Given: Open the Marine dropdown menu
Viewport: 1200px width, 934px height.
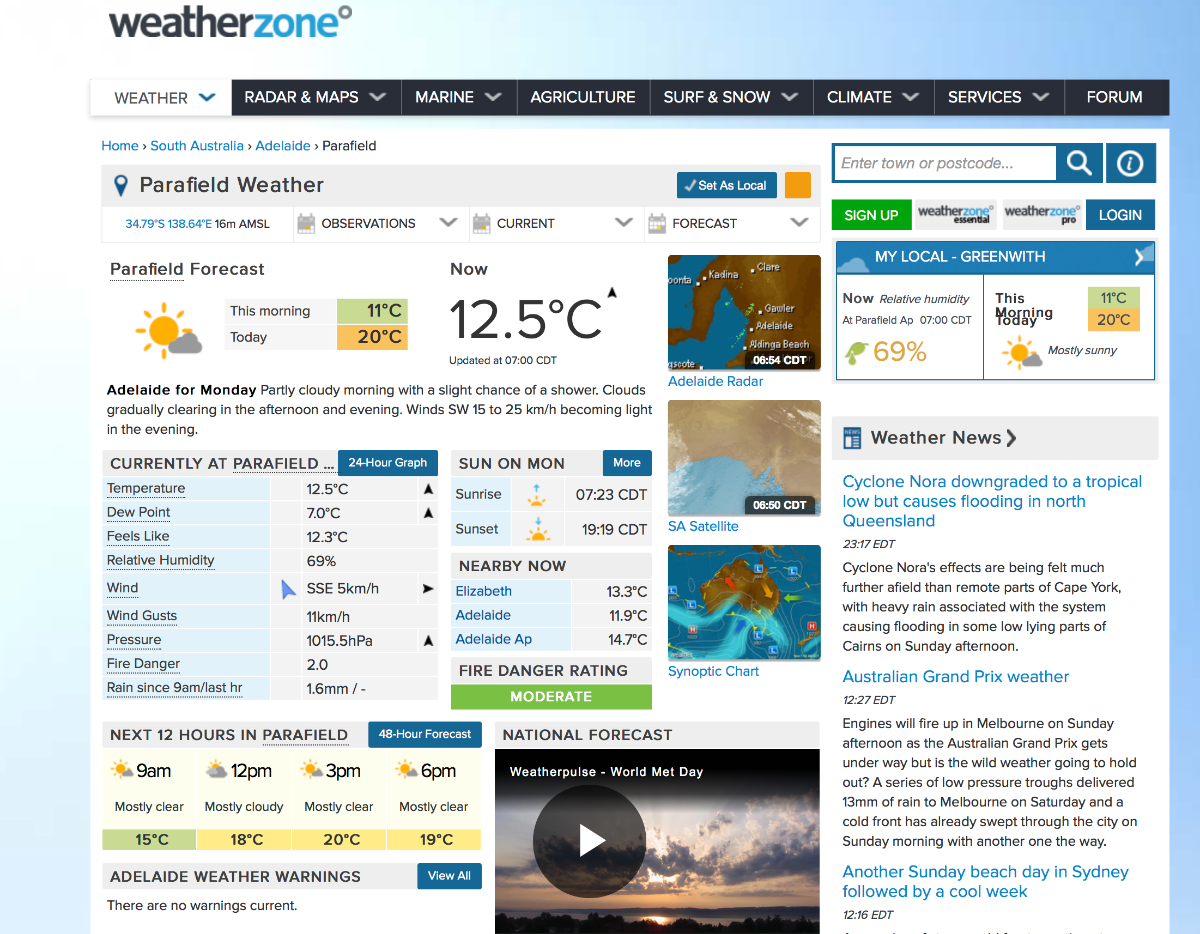Looking at the screenshot, I should coord(458,97).
